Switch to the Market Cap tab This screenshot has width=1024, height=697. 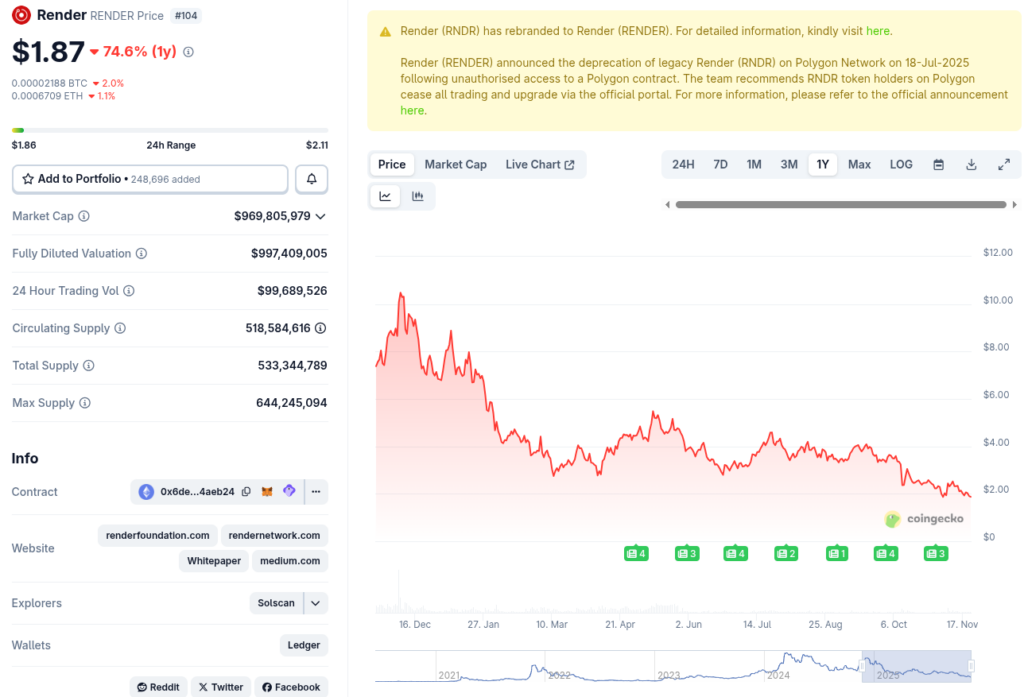(x=455, y=164)
